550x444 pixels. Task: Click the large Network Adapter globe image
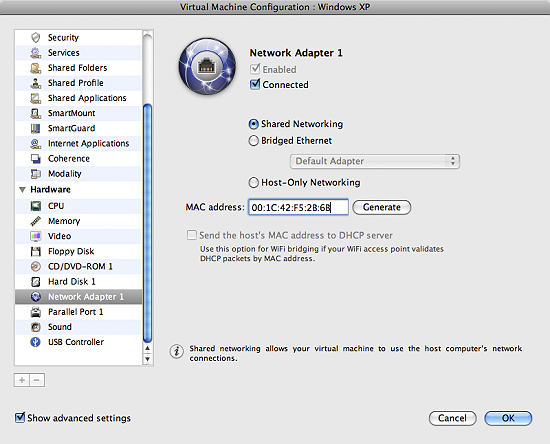point(207,66)
